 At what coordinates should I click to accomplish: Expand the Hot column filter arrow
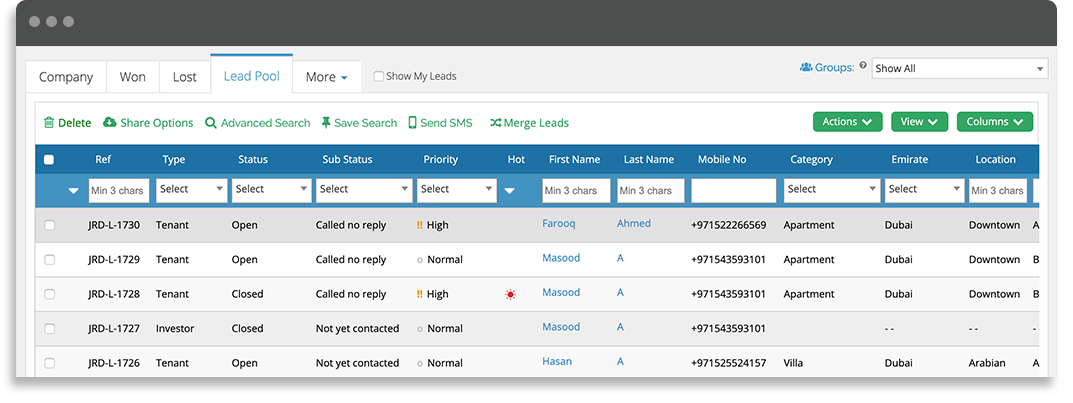509,191
